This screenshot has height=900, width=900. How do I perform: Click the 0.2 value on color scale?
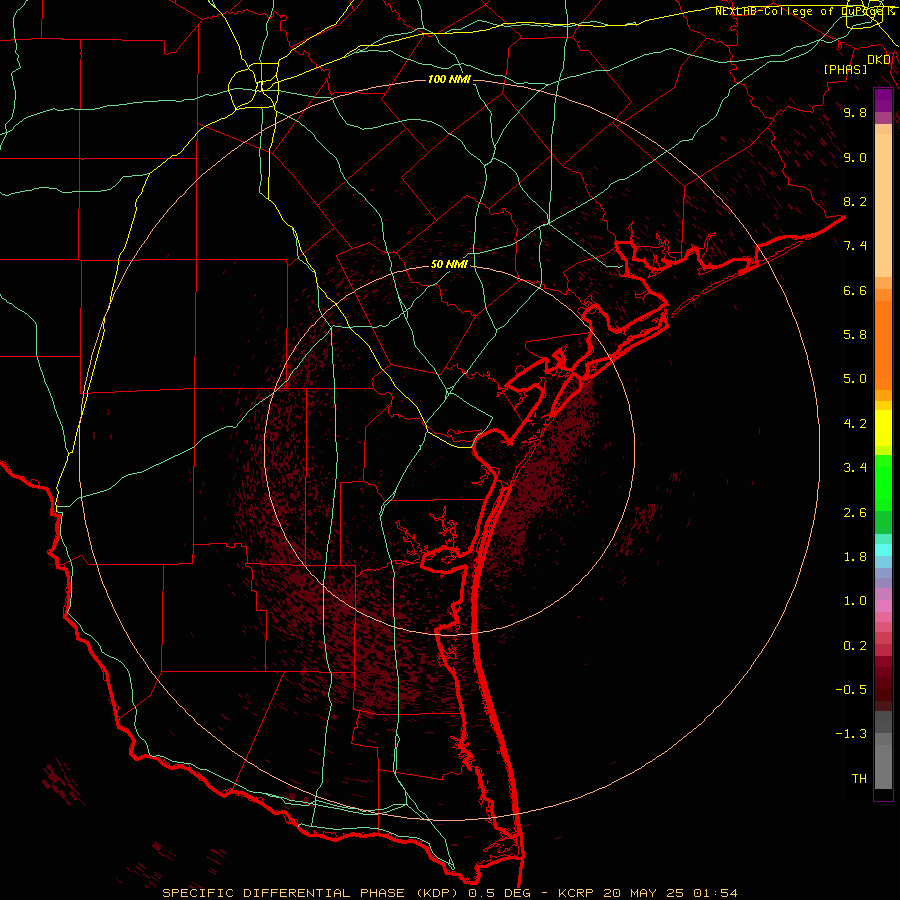click(x=855, y=646)
